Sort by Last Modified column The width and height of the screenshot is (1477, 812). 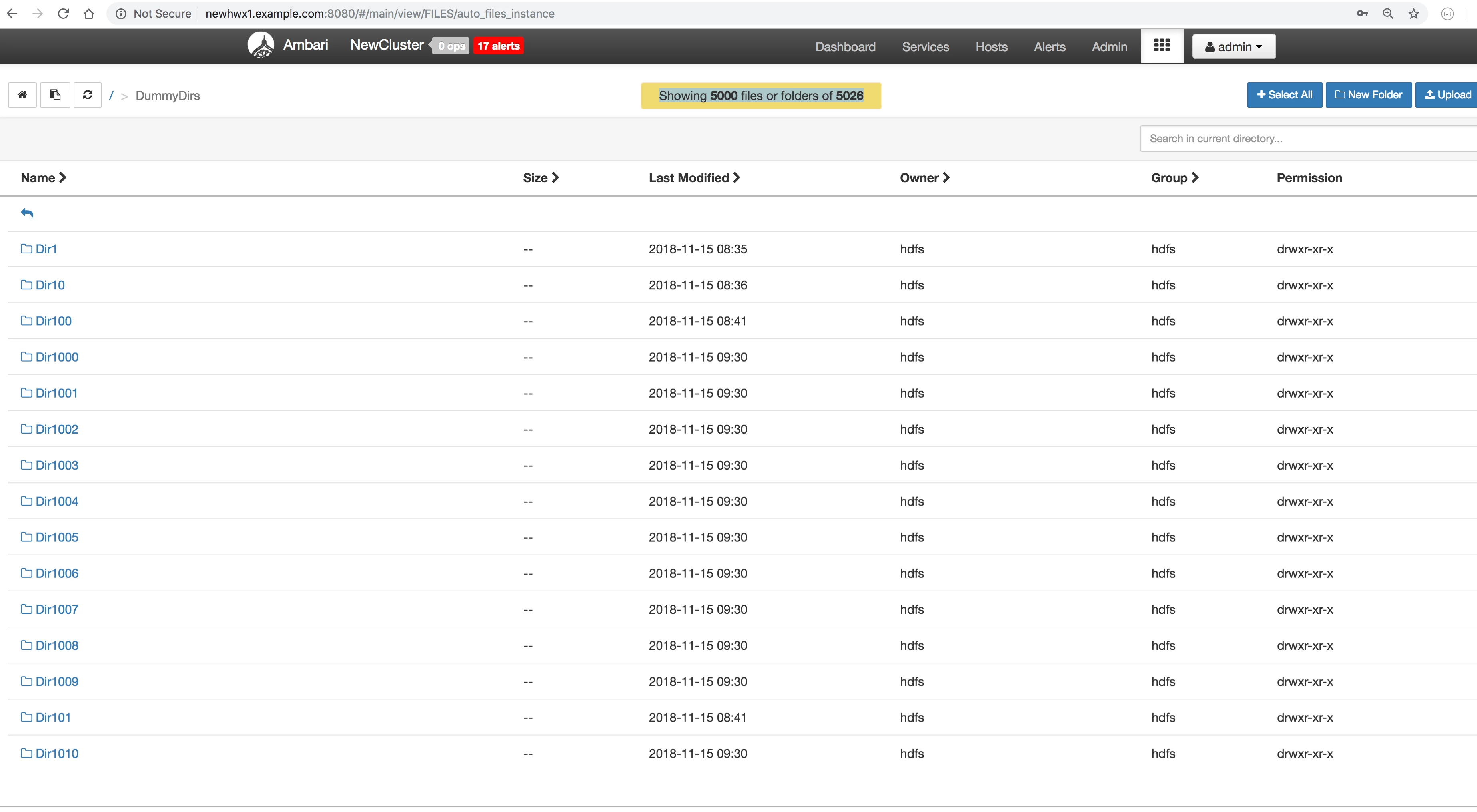tap(695, 178)
